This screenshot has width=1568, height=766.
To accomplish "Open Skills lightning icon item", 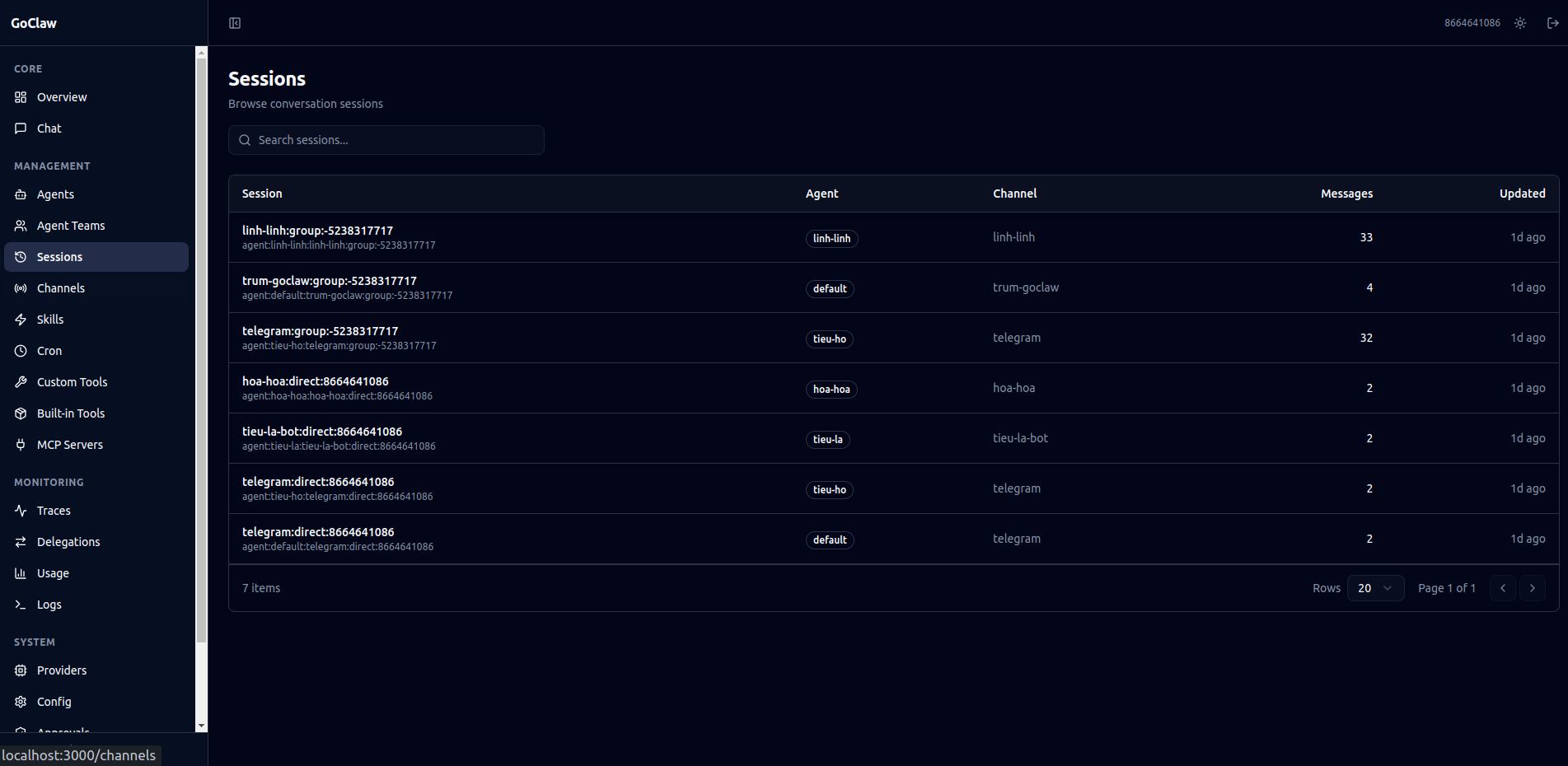I will pyautogui.click(x=21, y=320).
